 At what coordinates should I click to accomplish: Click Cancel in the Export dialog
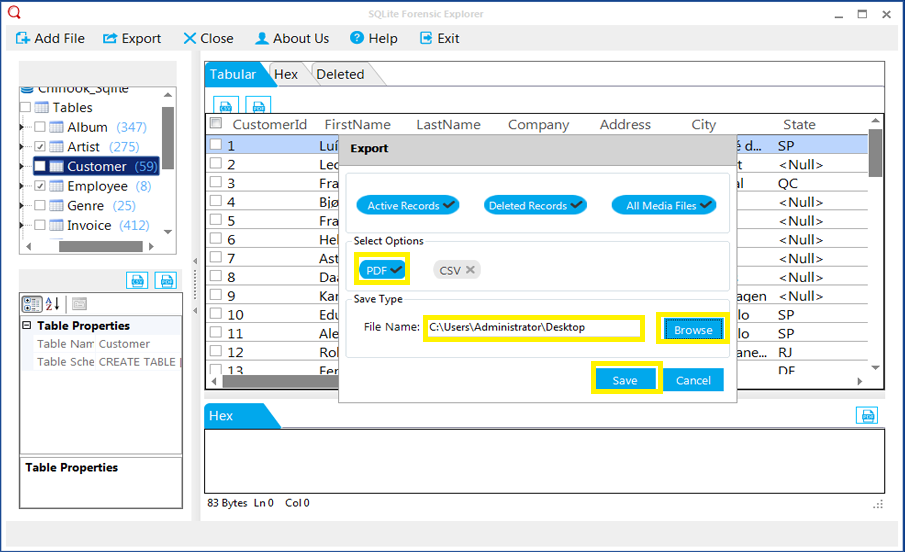coord(693,381)
